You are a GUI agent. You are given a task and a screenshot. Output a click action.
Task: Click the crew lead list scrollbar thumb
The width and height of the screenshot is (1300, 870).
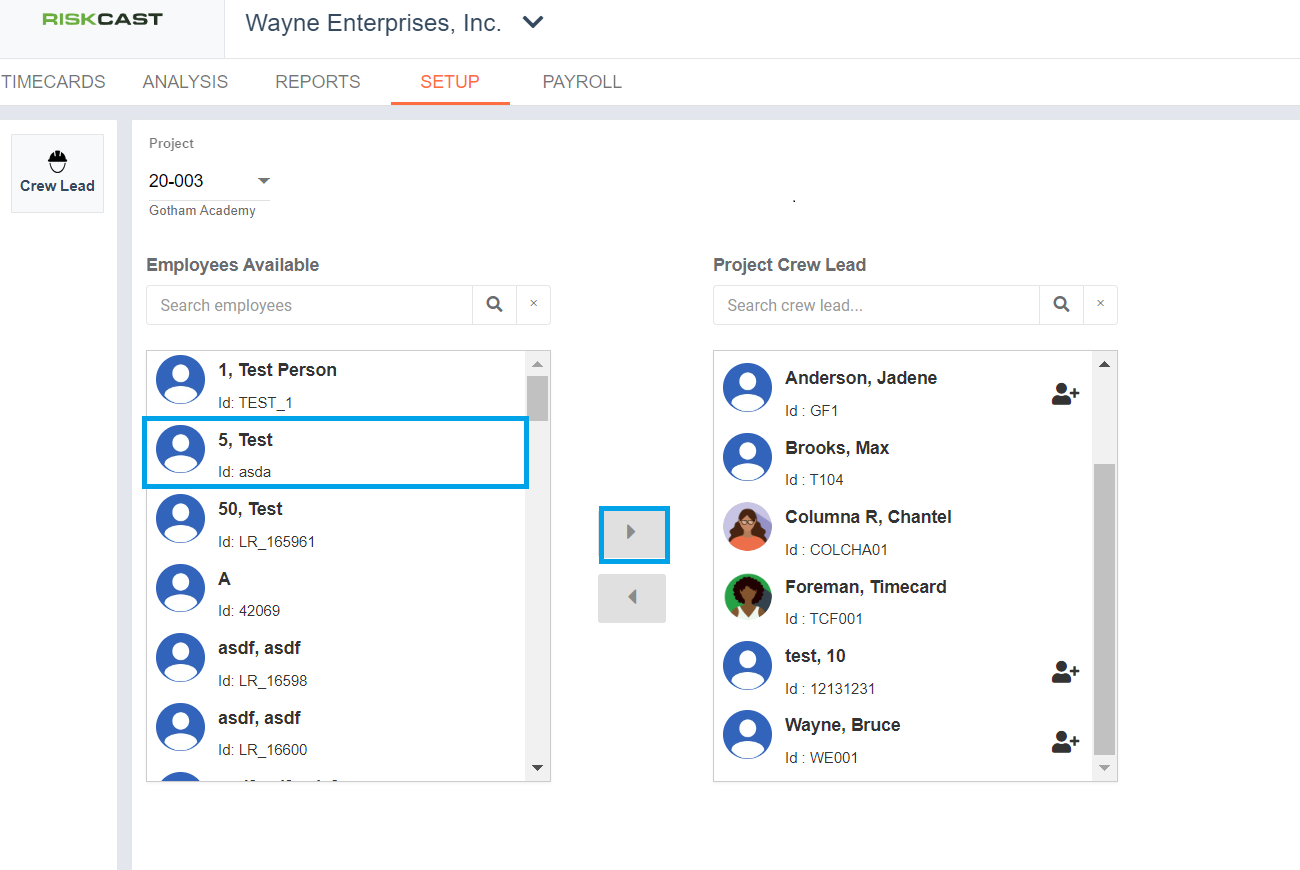coord(1104,609)
